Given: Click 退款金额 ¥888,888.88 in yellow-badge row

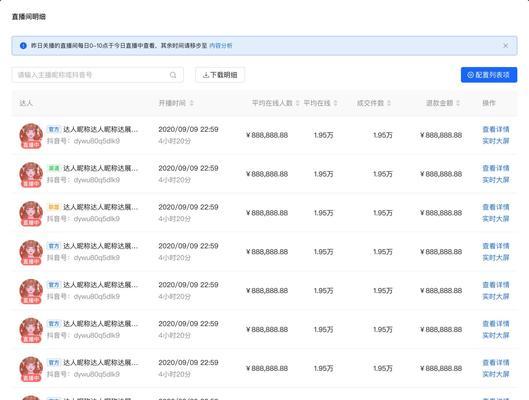Looking at the screenshot, I should pyautogui.click(x=441, y=213).
